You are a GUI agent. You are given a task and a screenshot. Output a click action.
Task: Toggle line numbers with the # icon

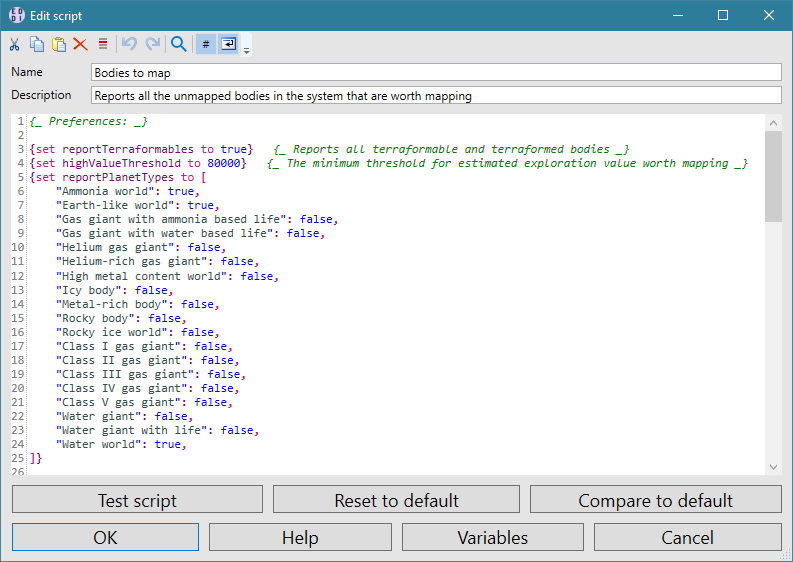(x=206, y=45)
